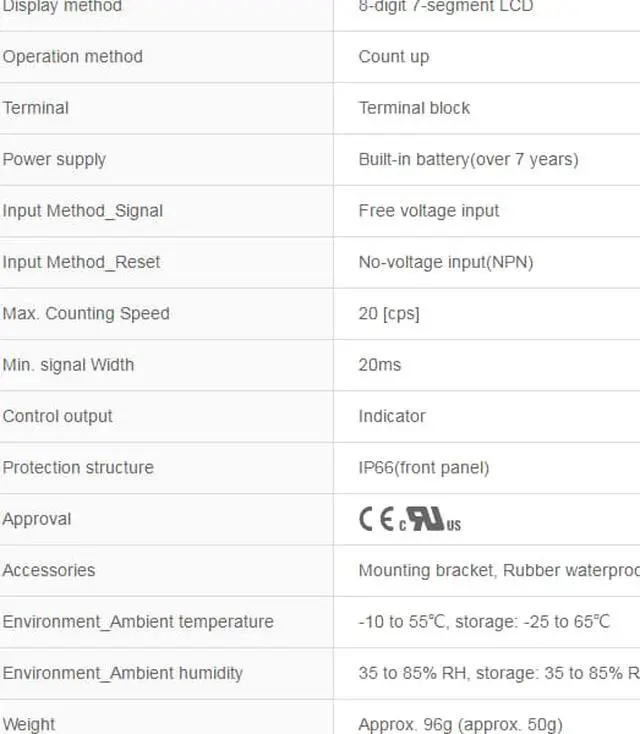Select the Environment_Ambient humidity label
This screenshot has width=640, height=734.
(123, 673)
